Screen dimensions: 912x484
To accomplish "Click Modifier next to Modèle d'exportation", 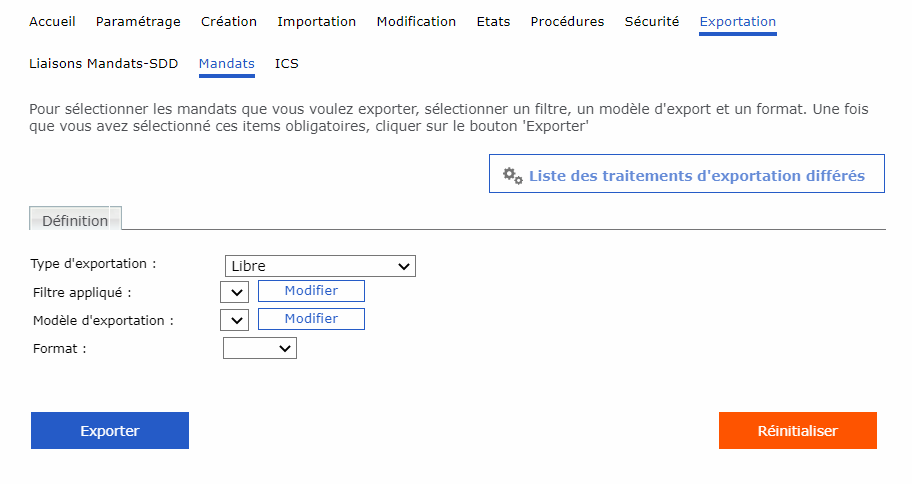I will (x=311, y=319).
